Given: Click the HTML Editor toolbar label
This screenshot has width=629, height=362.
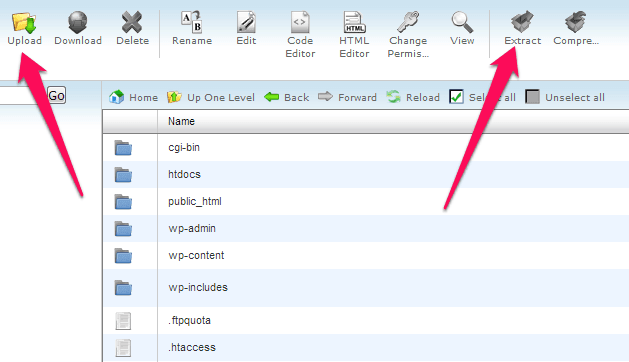Looking at the screenshot, I should click(x=354, y=47).
